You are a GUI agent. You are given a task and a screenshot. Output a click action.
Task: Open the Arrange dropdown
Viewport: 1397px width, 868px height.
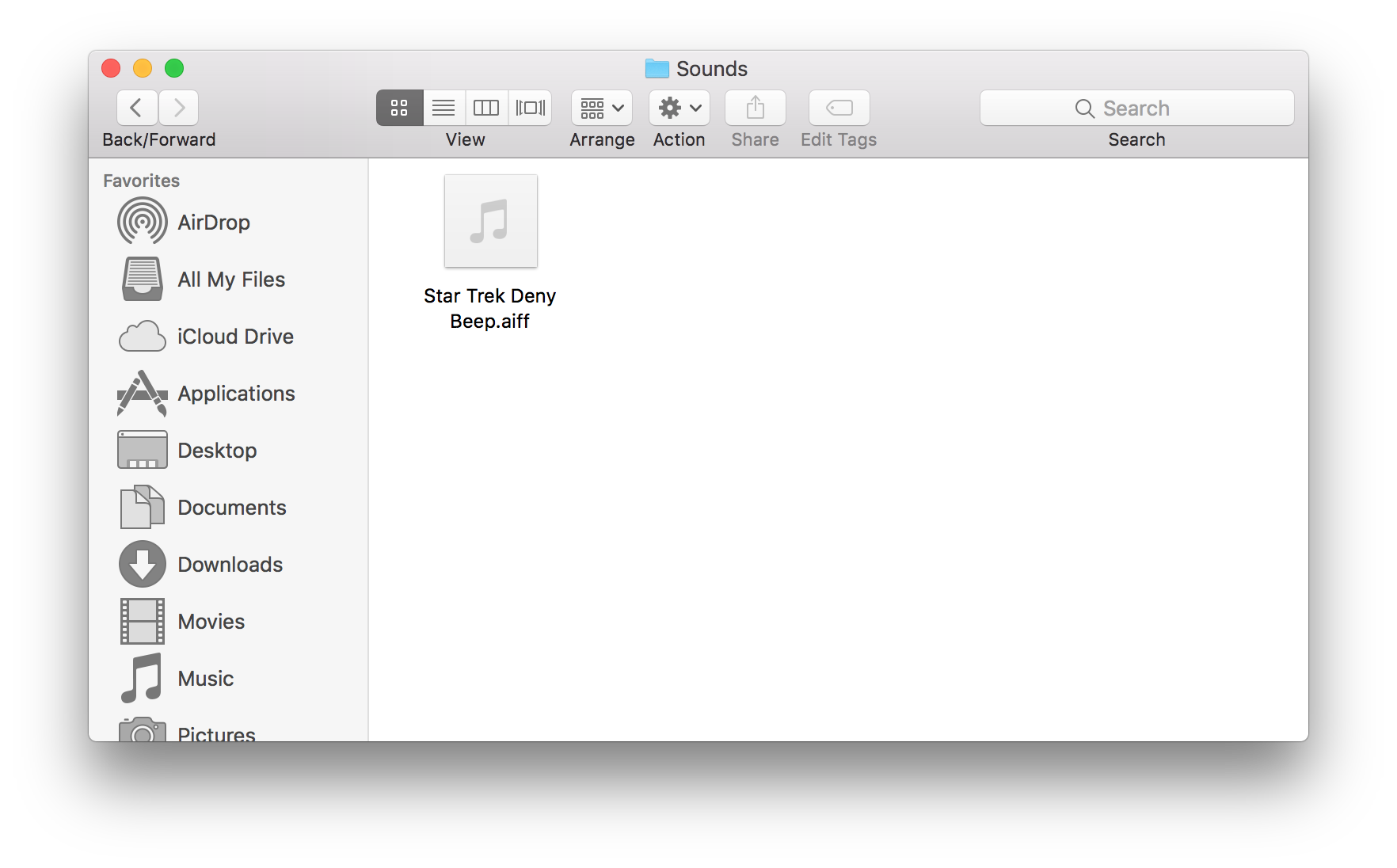coord(602,108)
